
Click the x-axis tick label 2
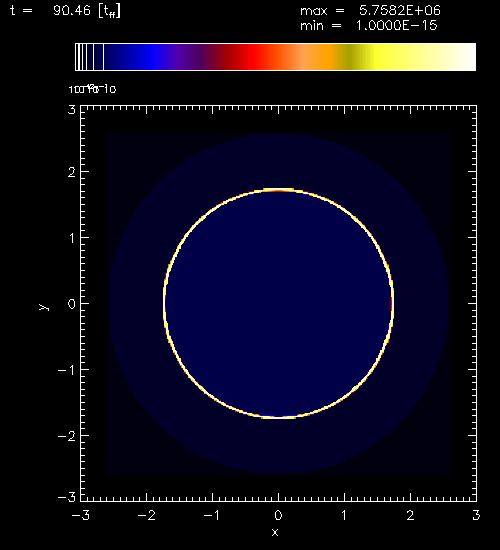410,515
